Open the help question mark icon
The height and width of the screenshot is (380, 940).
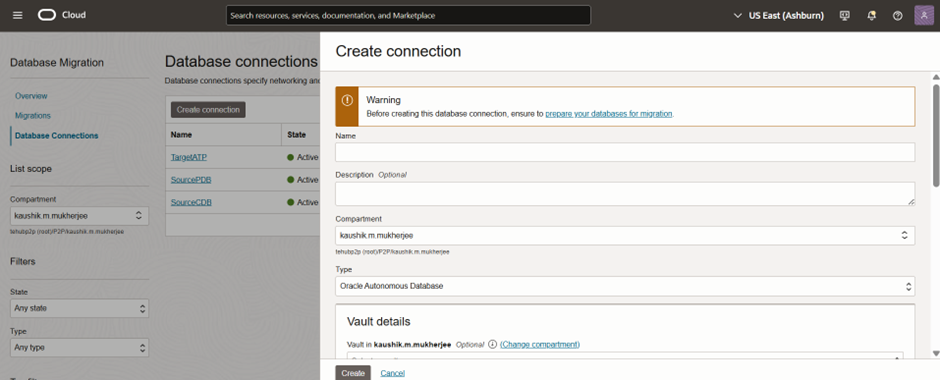[897, 16]
